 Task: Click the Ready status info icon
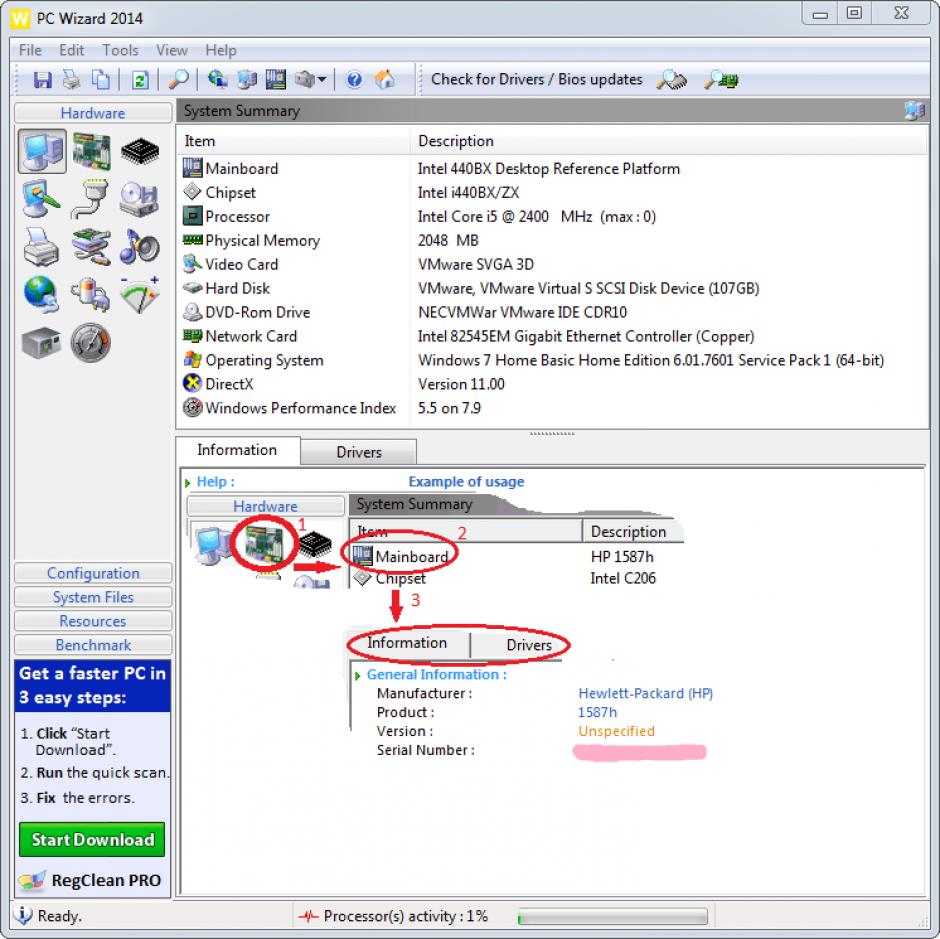tap(23, 915)
